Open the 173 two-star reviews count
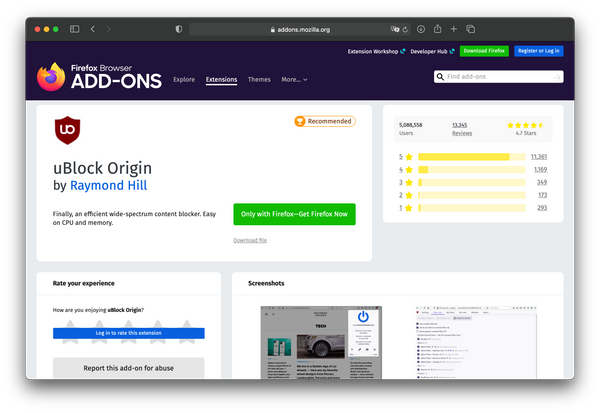 point(542,195)
